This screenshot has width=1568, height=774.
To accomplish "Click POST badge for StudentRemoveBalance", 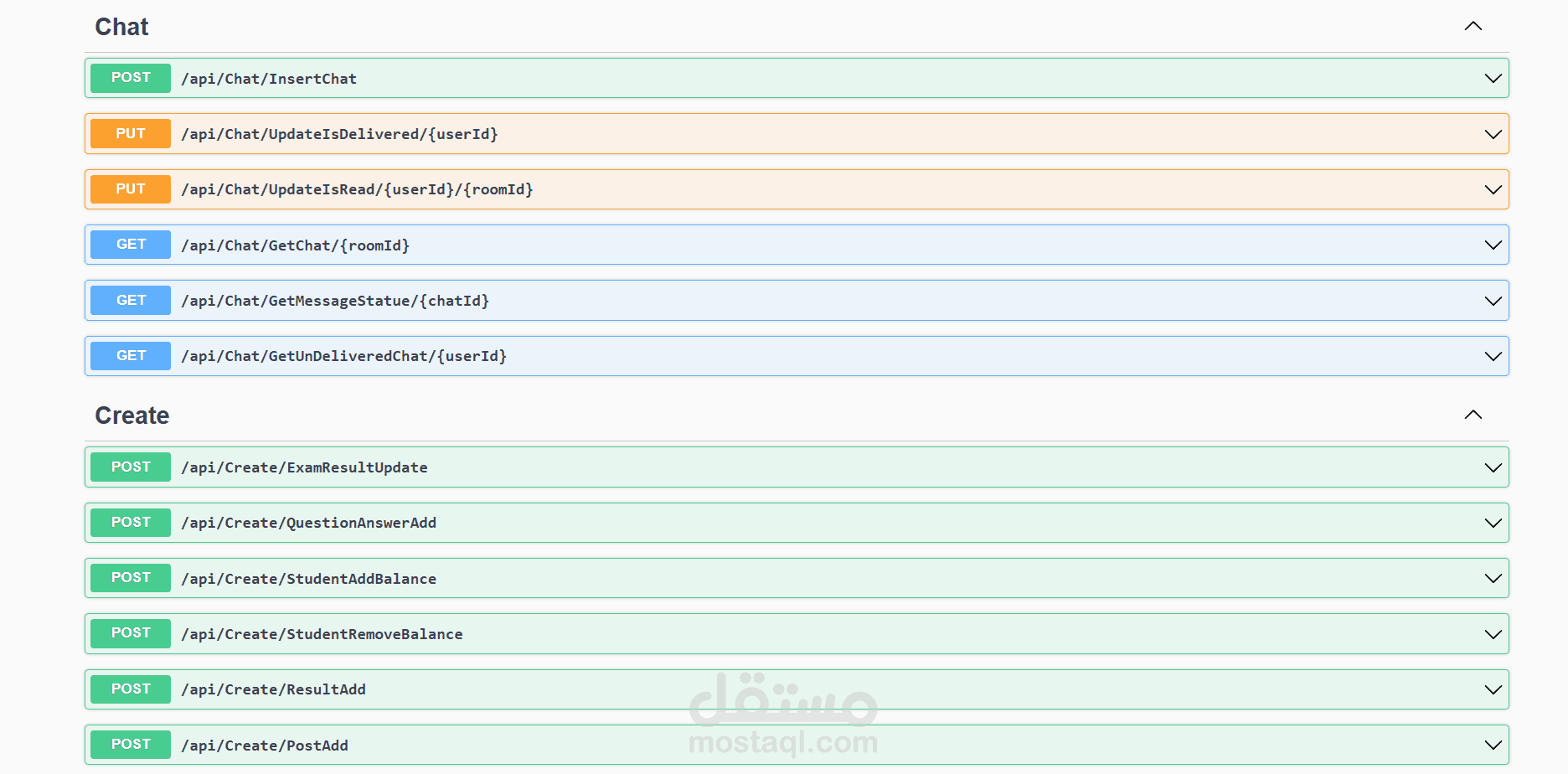I will (131, 634).
